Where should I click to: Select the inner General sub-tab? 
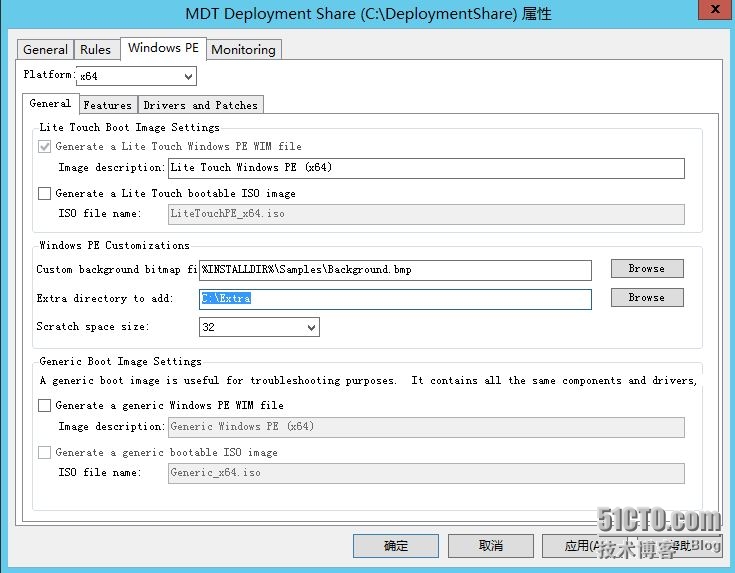[x=50, y=104]
